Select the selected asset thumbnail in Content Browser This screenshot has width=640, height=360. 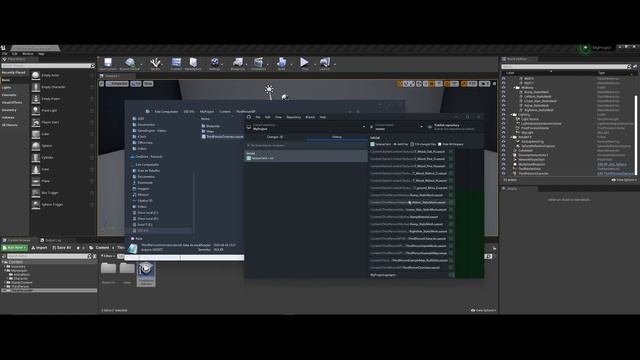pyautogui.click(x=146, y=273)
